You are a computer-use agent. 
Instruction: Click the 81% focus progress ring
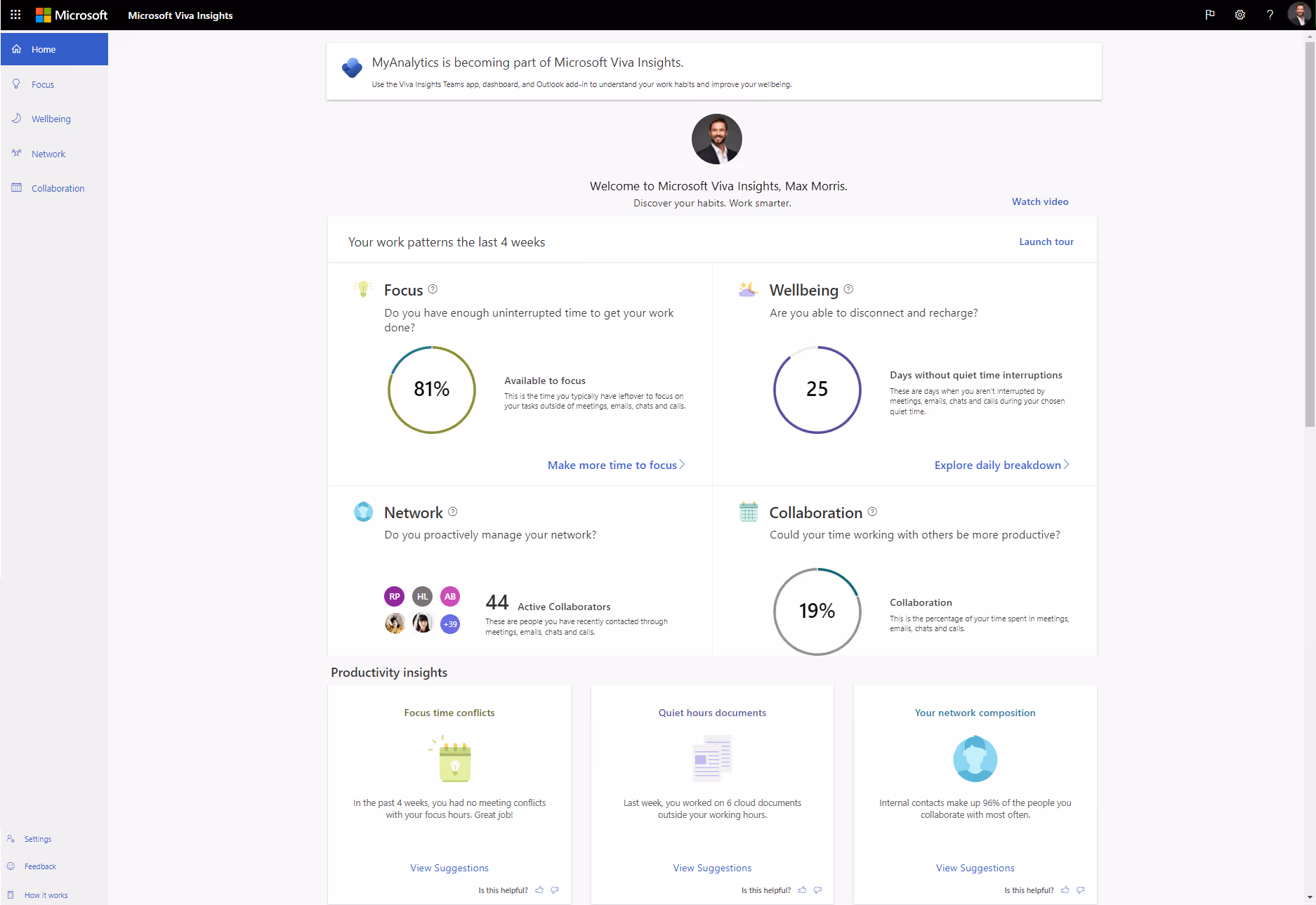click(432, 390)
